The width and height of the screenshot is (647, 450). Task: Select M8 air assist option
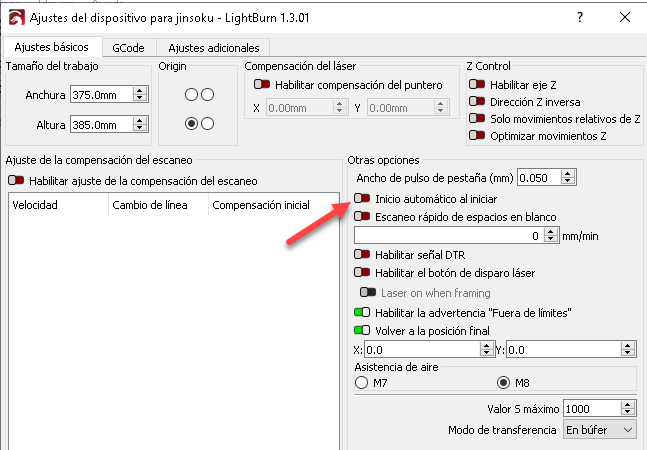[x=503, y=383]
